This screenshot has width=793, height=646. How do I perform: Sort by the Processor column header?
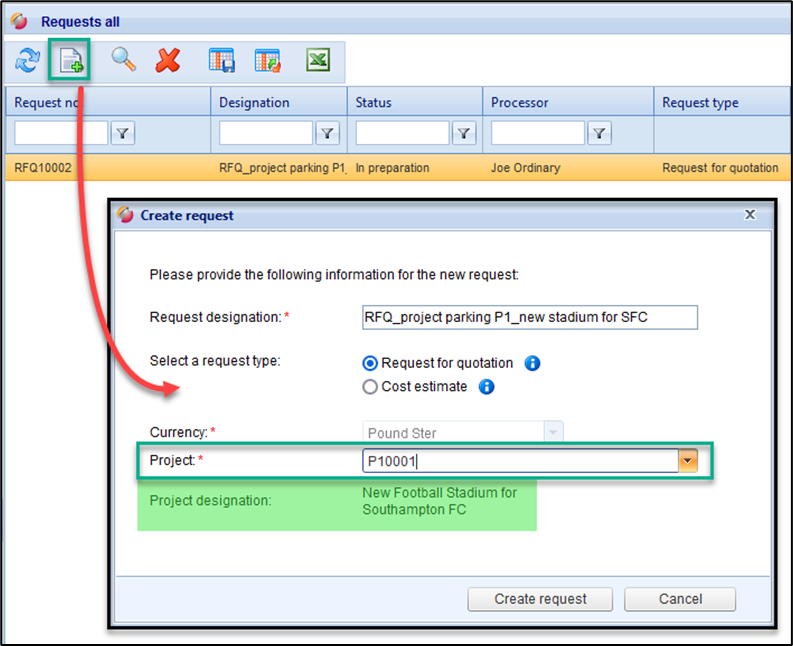[519, 102]
